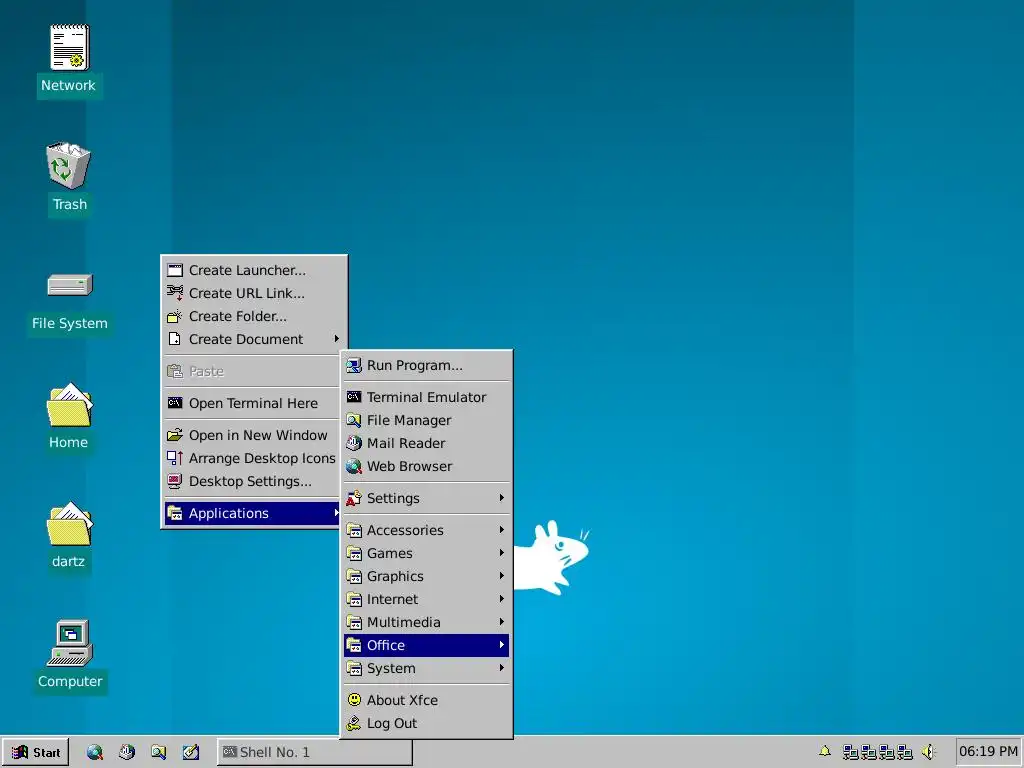Image resolution: width=1024 pixels, height=768 pixels.
Task: Expand the System submenu
Action: tap(426, 668)
